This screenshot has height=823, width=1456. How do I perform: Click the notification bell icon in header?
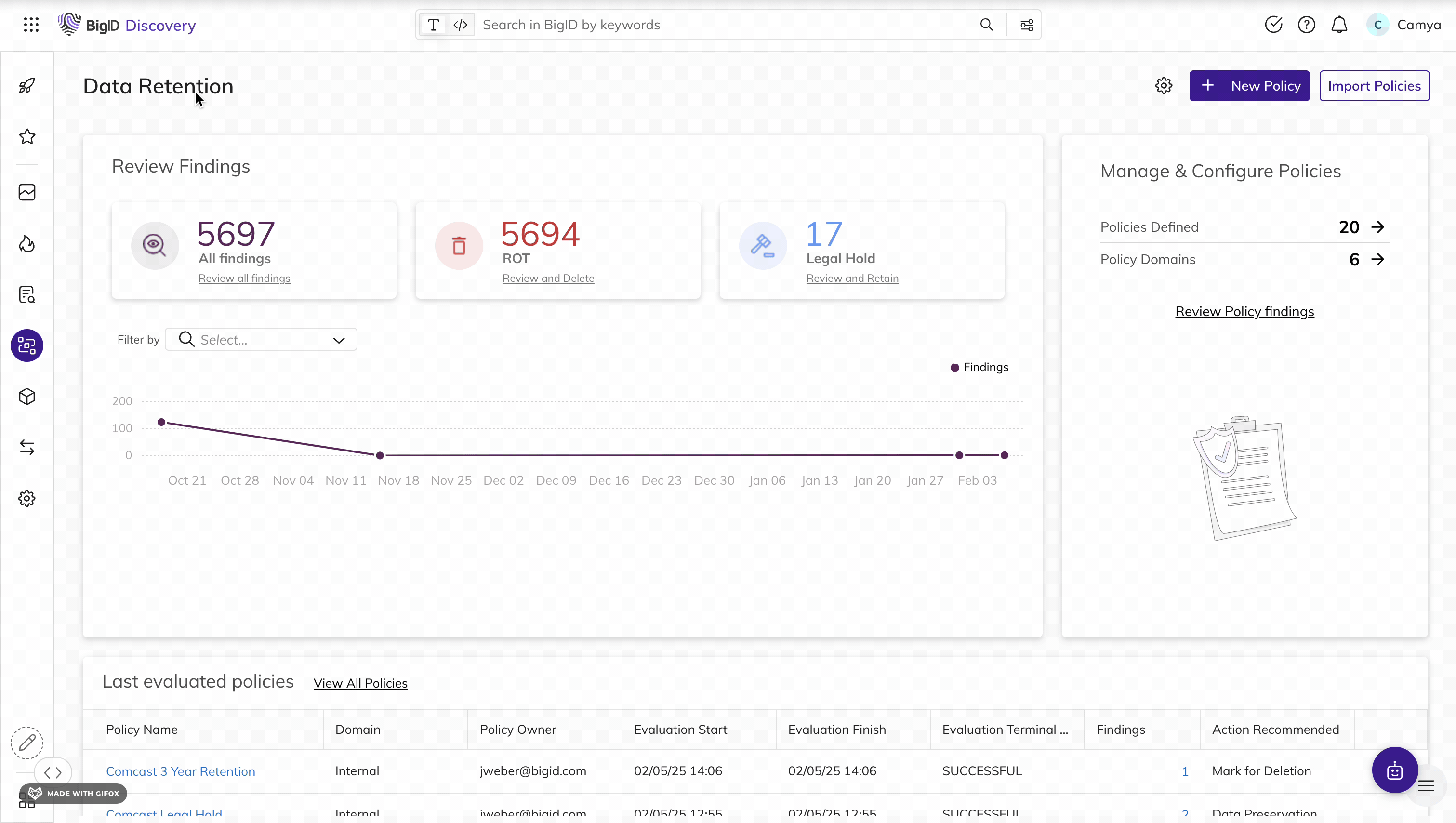tap(1339, 25)
